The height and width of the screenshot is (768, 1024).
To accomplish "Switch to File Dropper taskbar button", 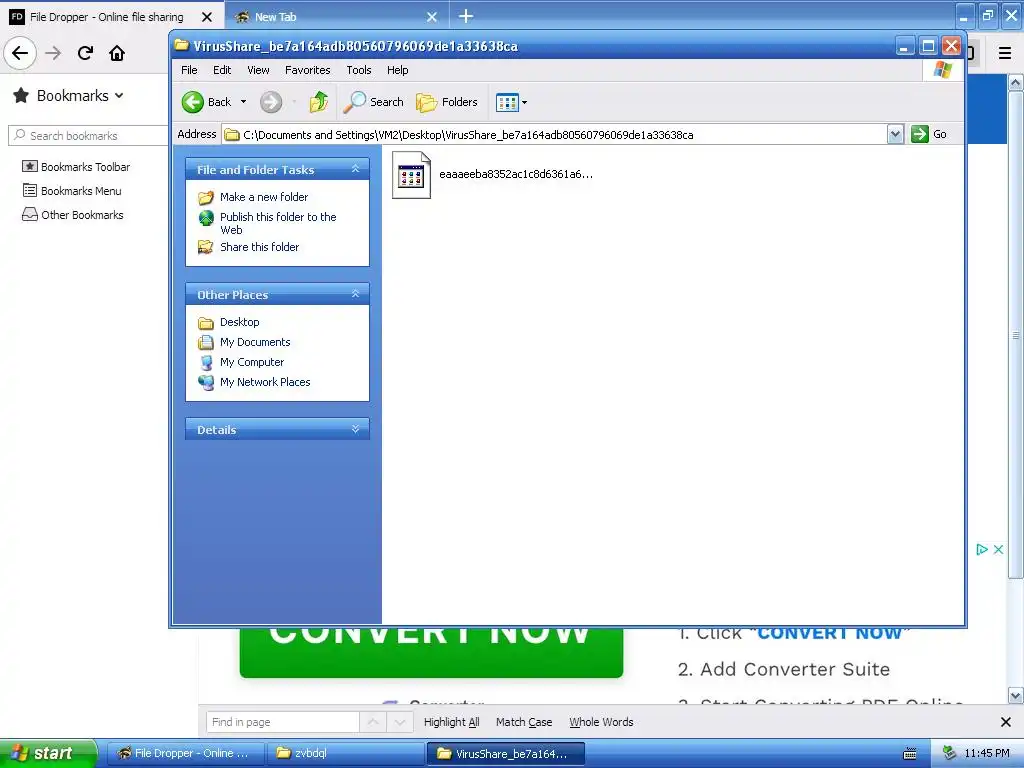I will (185, 753).
